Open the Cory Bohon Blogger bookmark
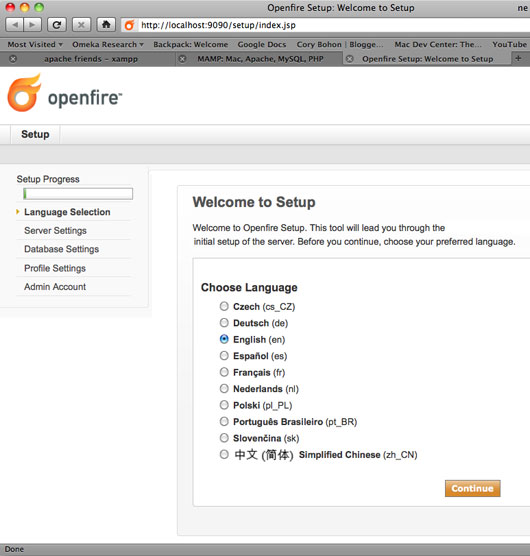Viewport: 530px width, 556px height. (340, 44)
